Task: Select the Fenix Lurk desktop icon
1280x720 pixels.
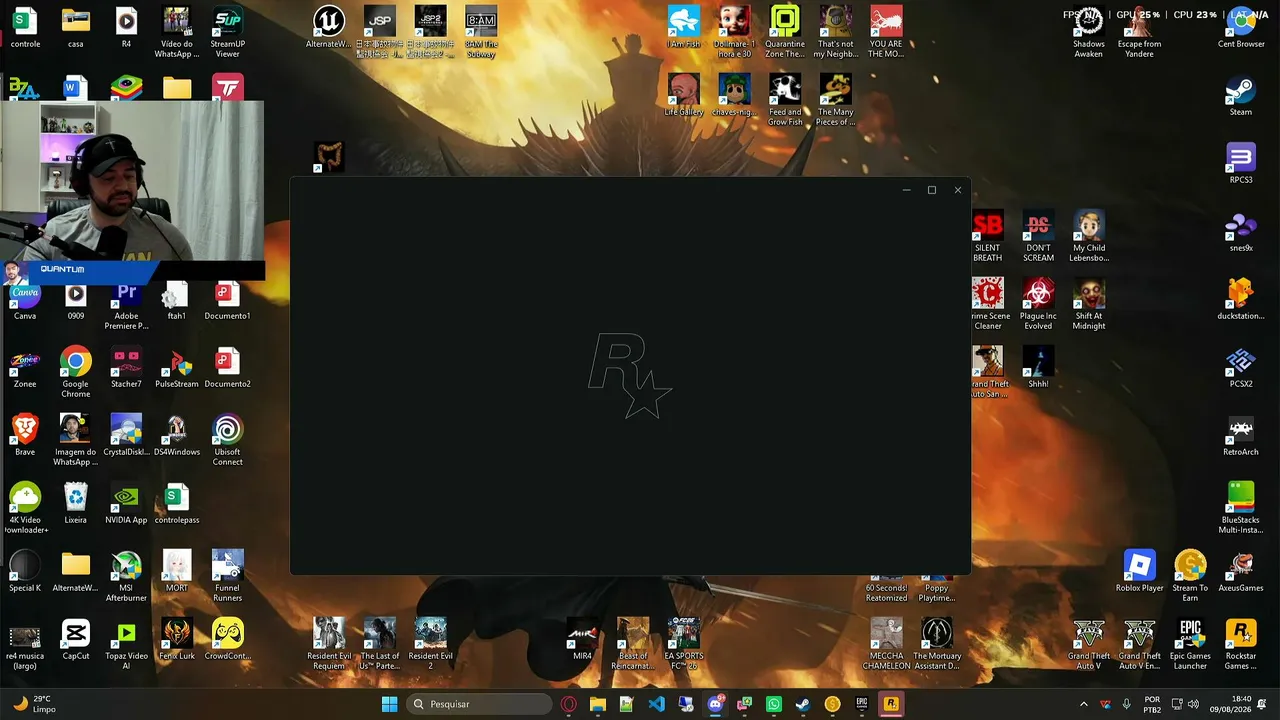Action: (177, 640)
